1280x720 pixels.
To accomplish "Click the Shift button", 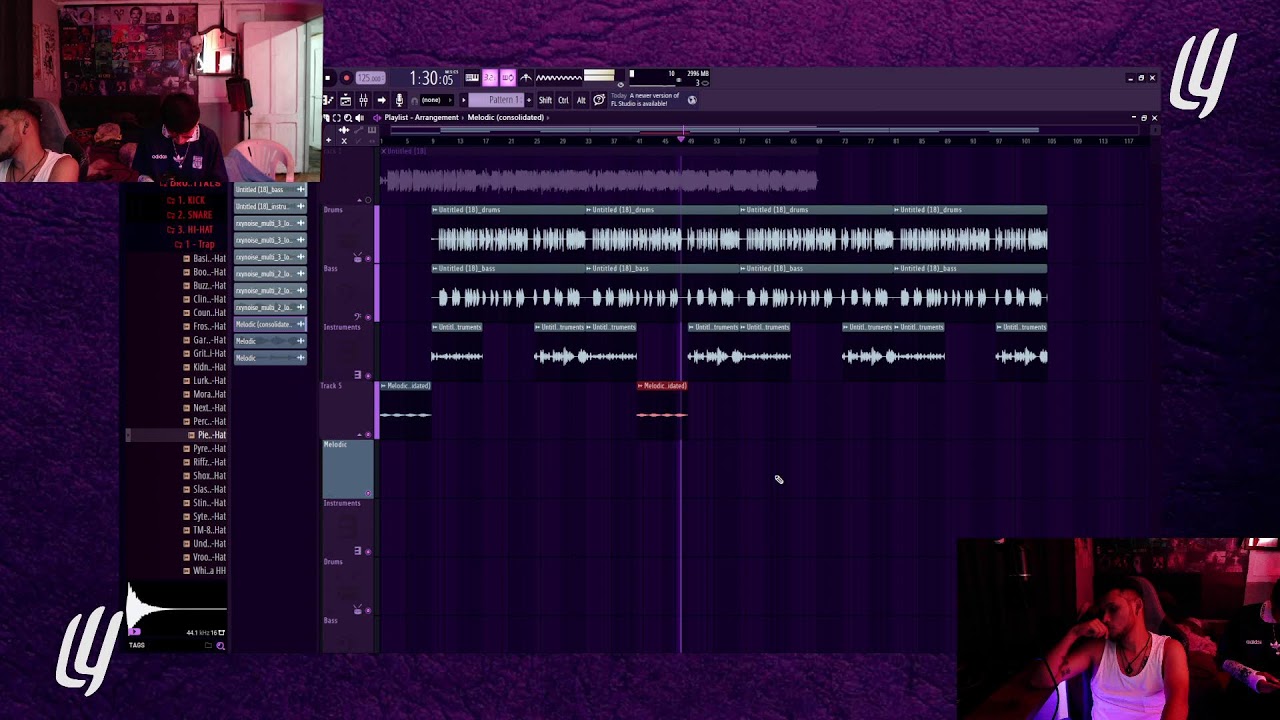I will pos(545,100).
